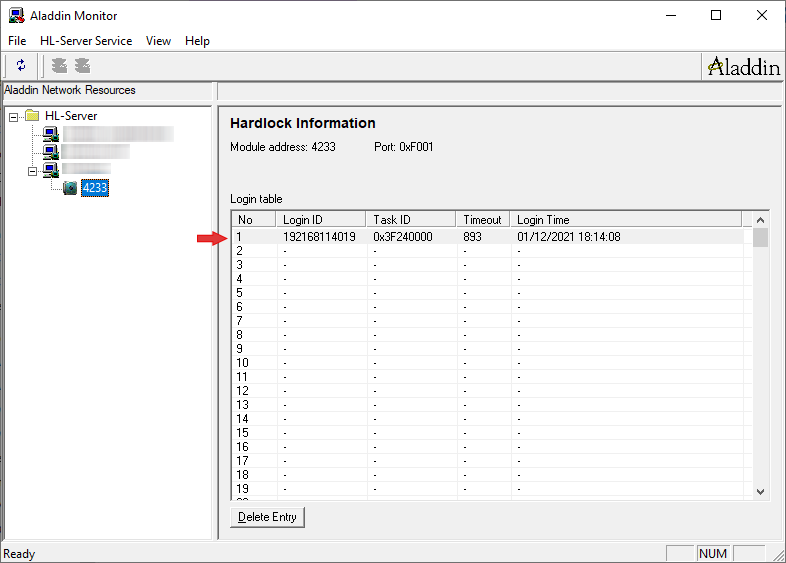Image resolution: width=786 pixels, height=563 pixels.
Task: Click the first greyed server toolbar icon
Action: (x=59, y=65)
